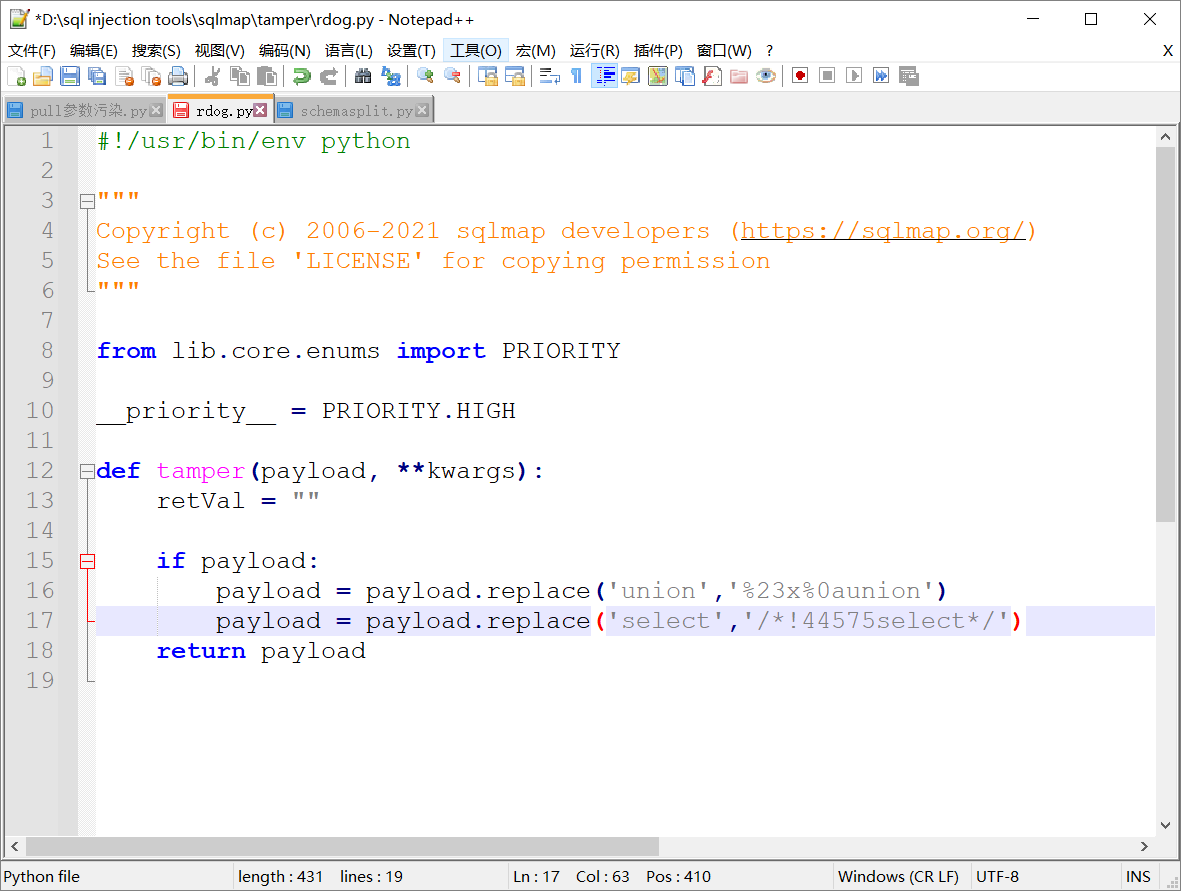The height and width of the screenshot is (891, 1181).
Task: Click the horizontal scrollbar thumb
Action: click(x=343, y=847)
